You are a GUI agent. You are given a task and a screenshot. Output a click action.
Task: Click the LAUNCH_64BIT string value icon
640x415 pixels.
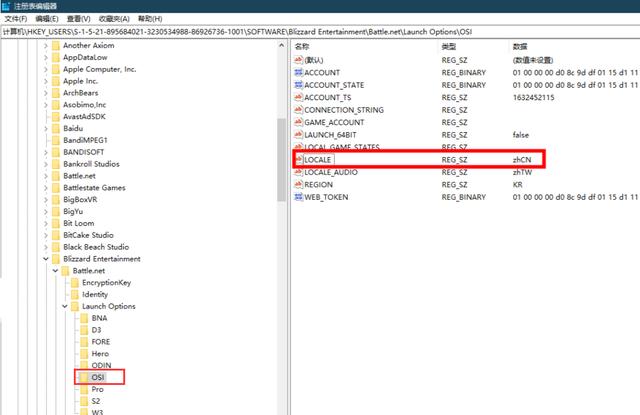(x=298, y=135)
